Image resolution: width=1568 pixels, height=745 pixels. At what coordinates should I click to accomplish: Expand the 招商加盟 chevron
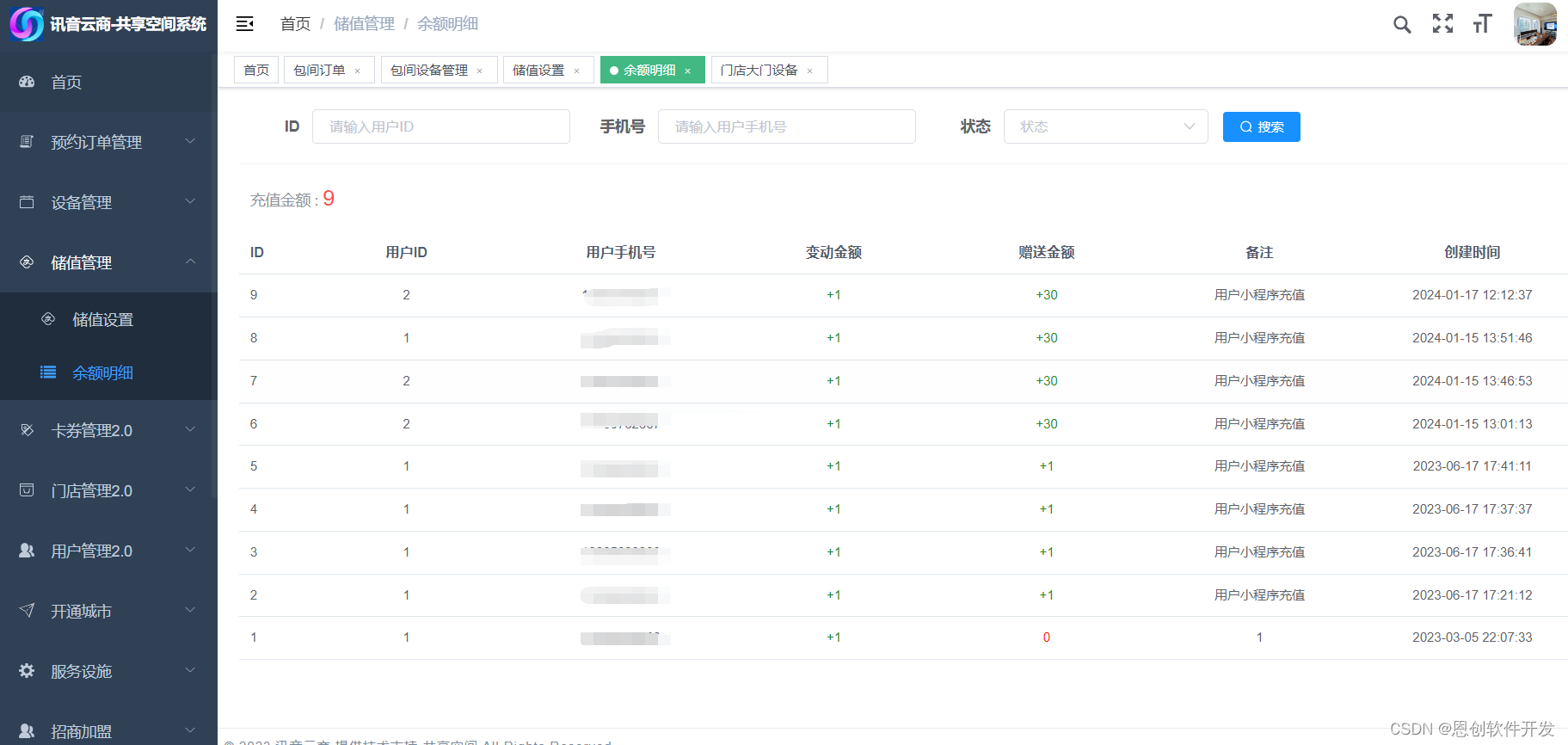(191, 730)
